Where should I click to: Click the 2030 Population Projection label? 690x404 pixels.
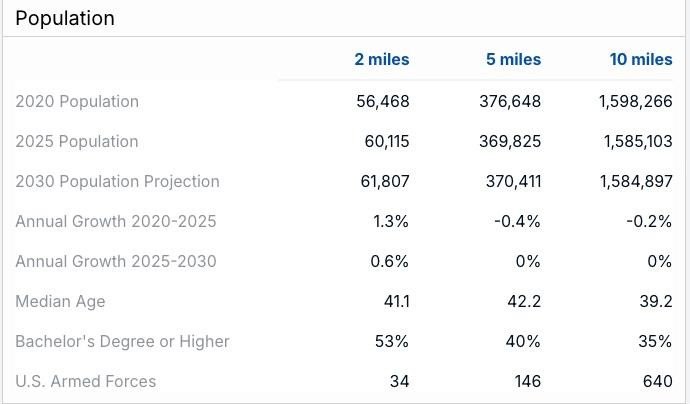117,182
